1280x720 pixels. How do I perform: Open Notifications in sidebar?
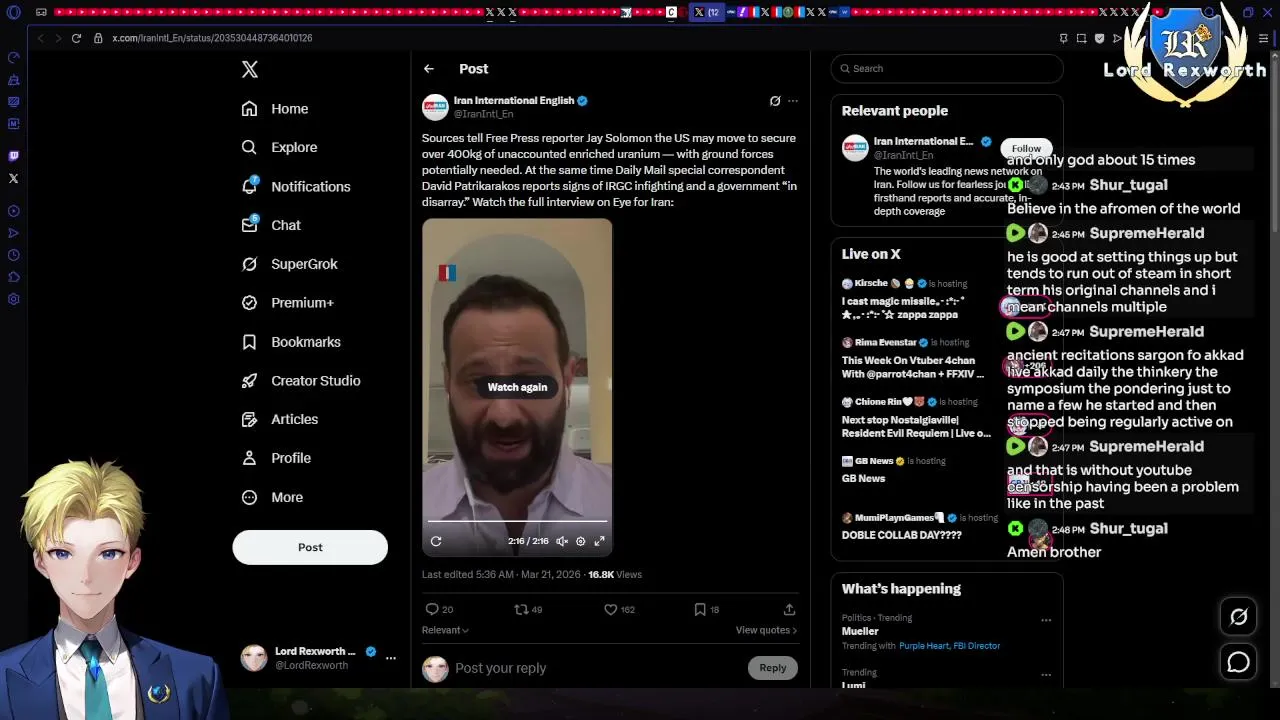(x=296, y=186)
